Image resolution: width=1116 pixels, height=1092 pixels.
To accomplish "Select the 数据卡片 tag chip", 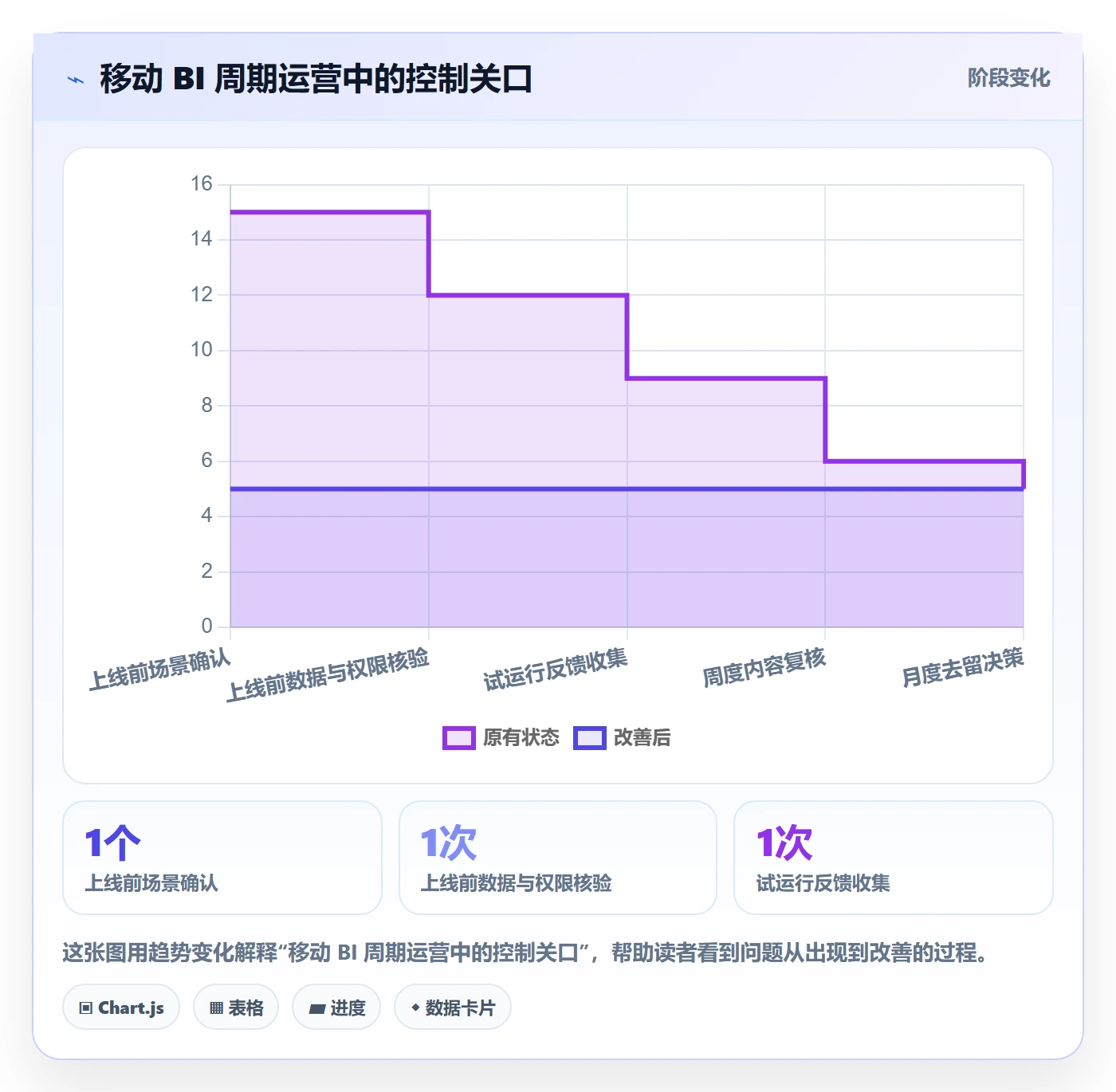I will click(x=453, y=1008).
